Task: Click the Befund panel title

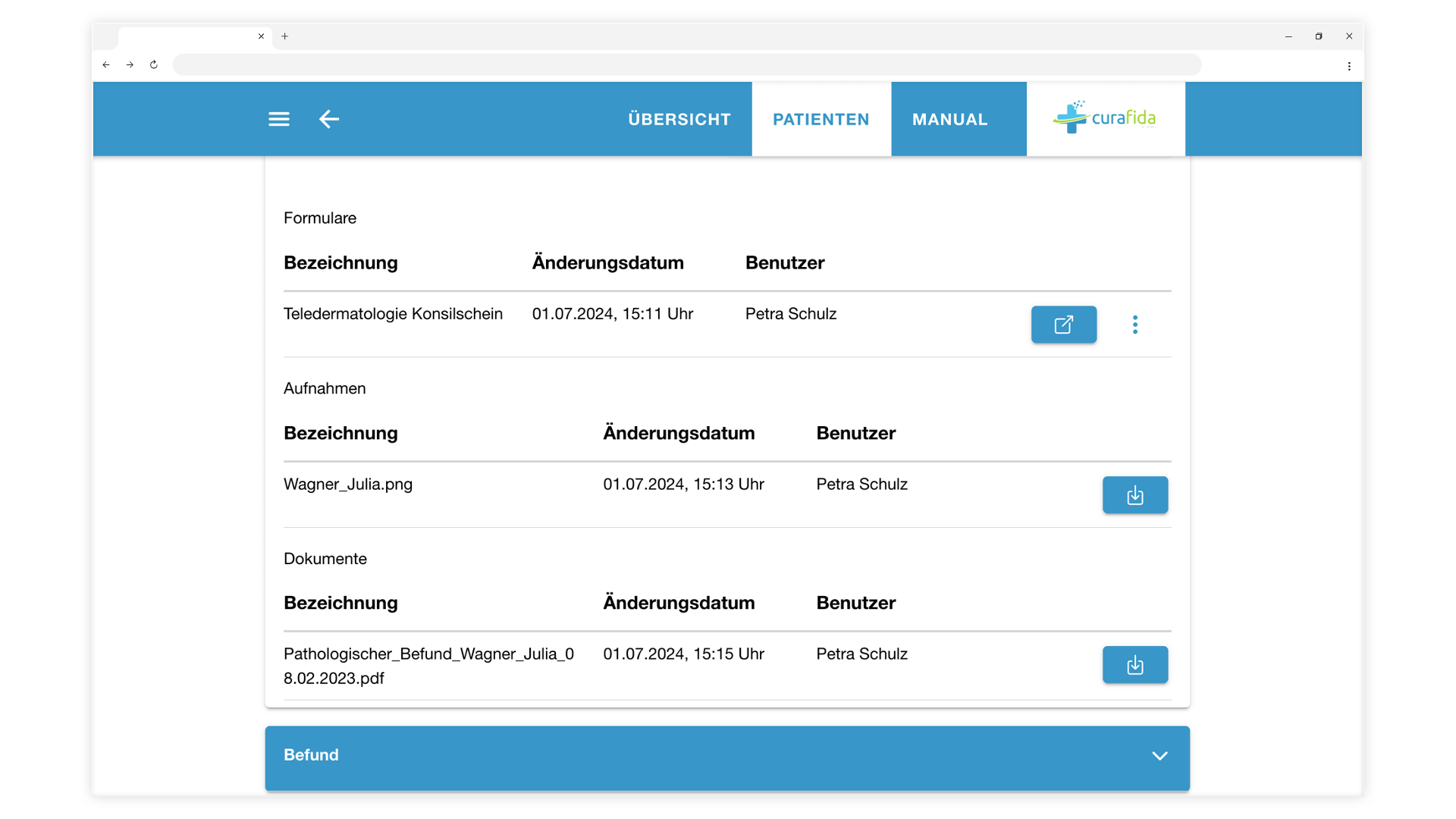Action: tap(311, 755)
